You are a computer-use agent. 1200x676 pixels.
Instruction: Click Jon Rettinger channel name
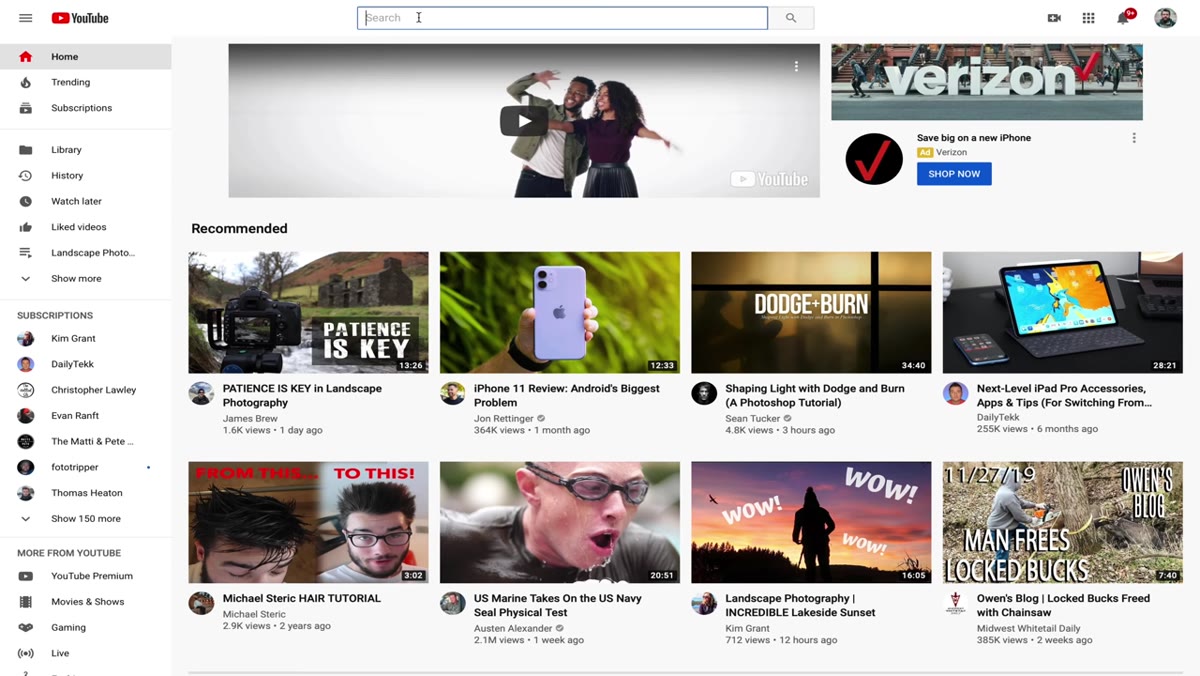click(504, 419)
